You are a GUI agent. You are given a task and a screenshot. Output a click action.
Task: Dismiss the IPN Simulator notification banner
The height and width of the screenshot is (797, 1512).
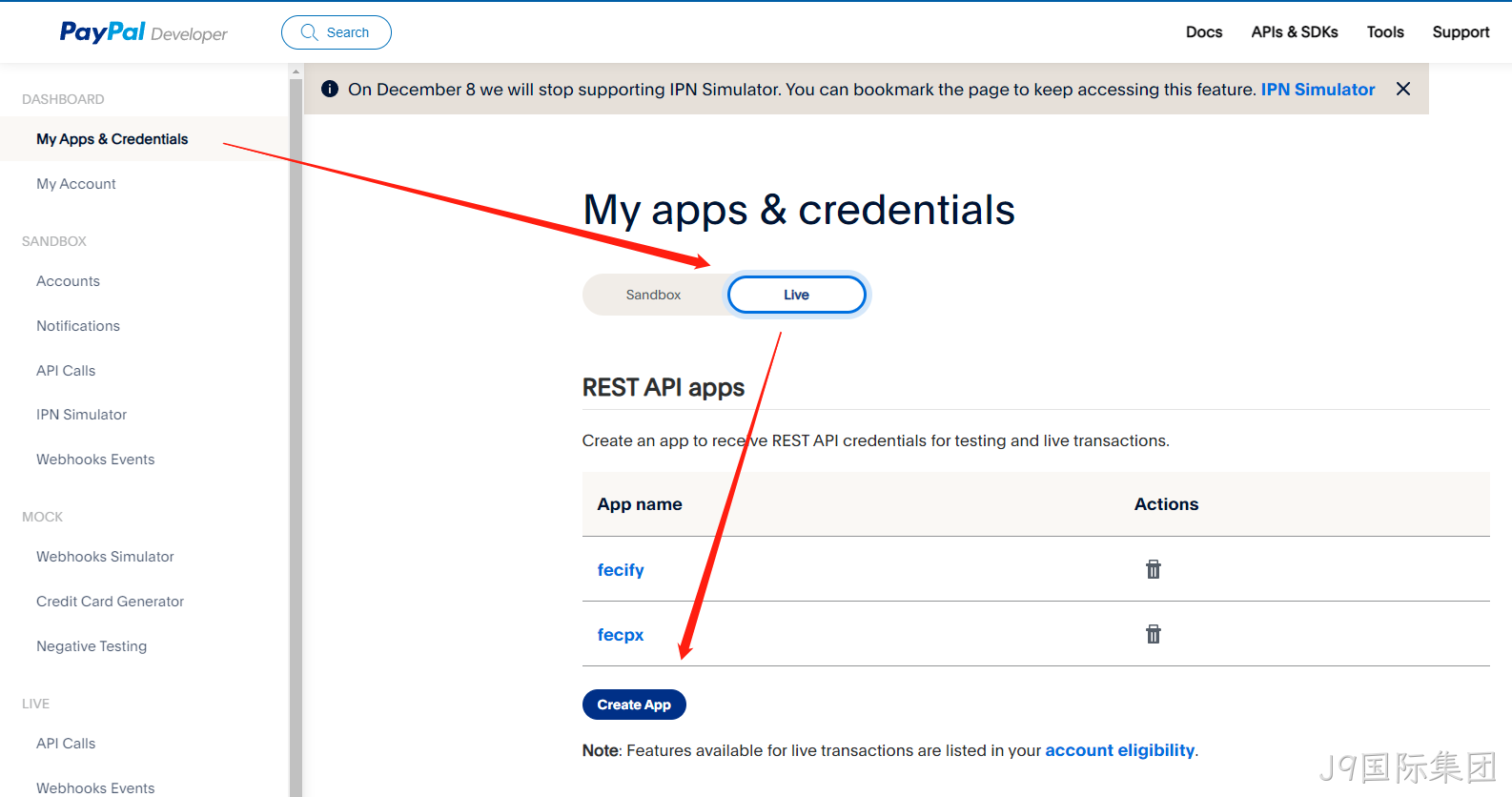pos(1403,89)
